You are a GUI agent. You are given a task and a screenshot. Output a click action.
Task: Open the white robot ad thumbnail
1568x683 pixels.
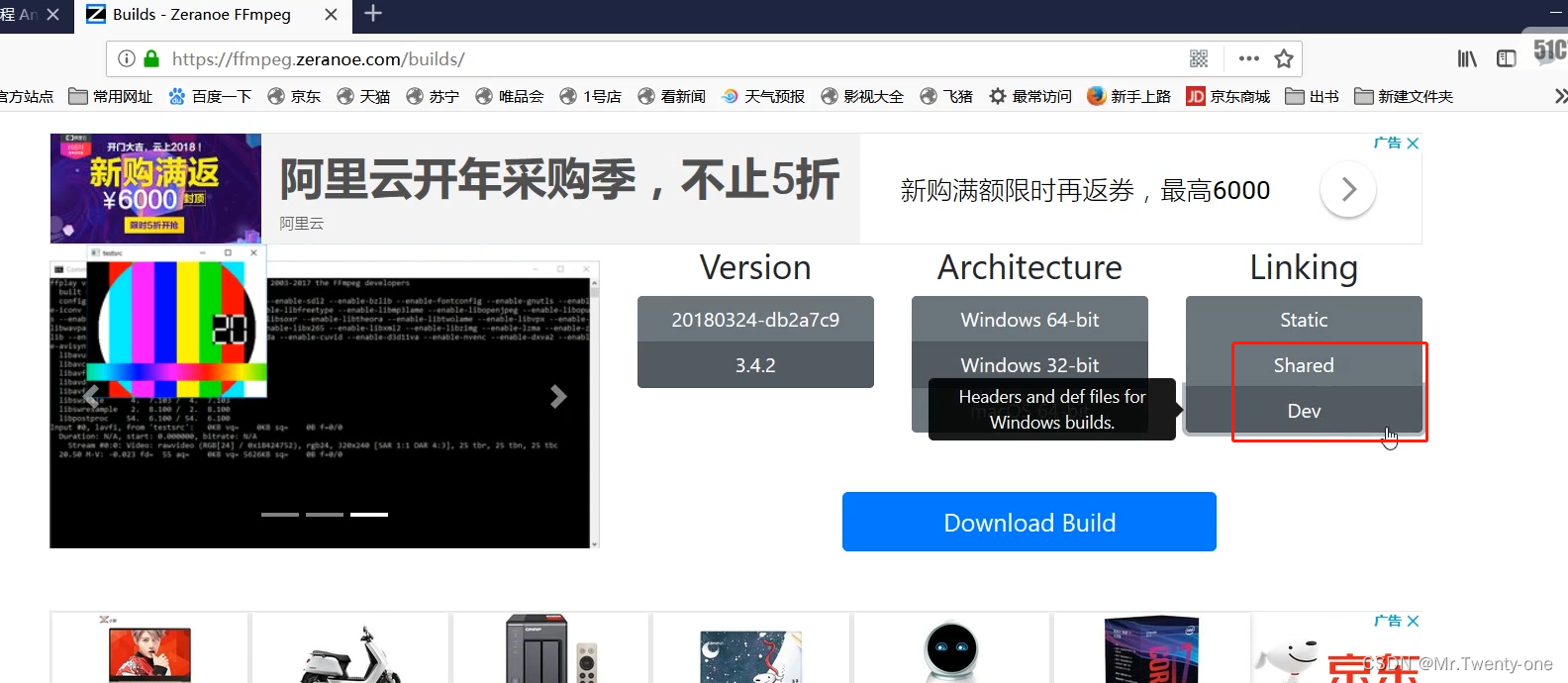coord(951,648)
